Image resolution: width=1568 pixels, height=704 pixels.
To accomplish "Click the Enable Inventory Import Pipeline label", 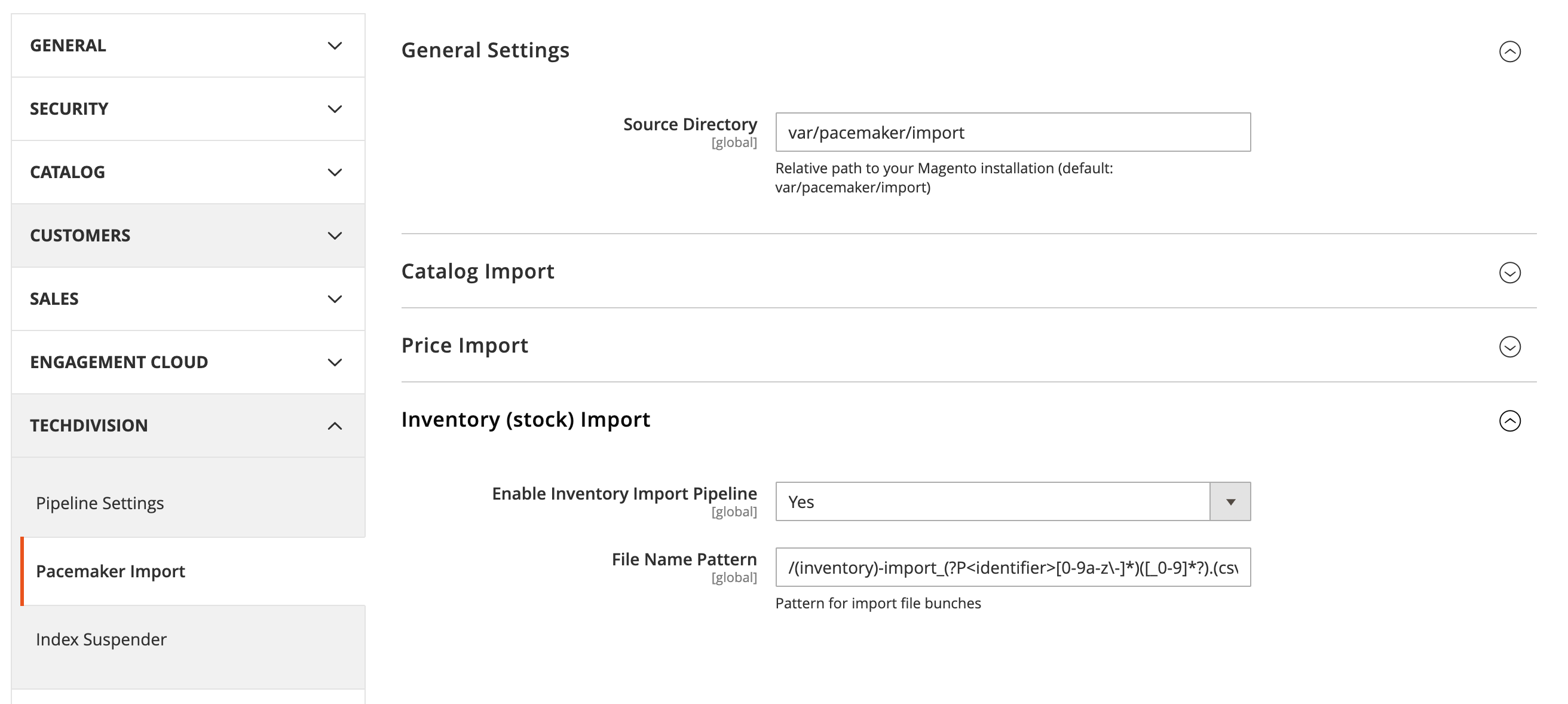I will pyautogui.click(x=624, y=493).
